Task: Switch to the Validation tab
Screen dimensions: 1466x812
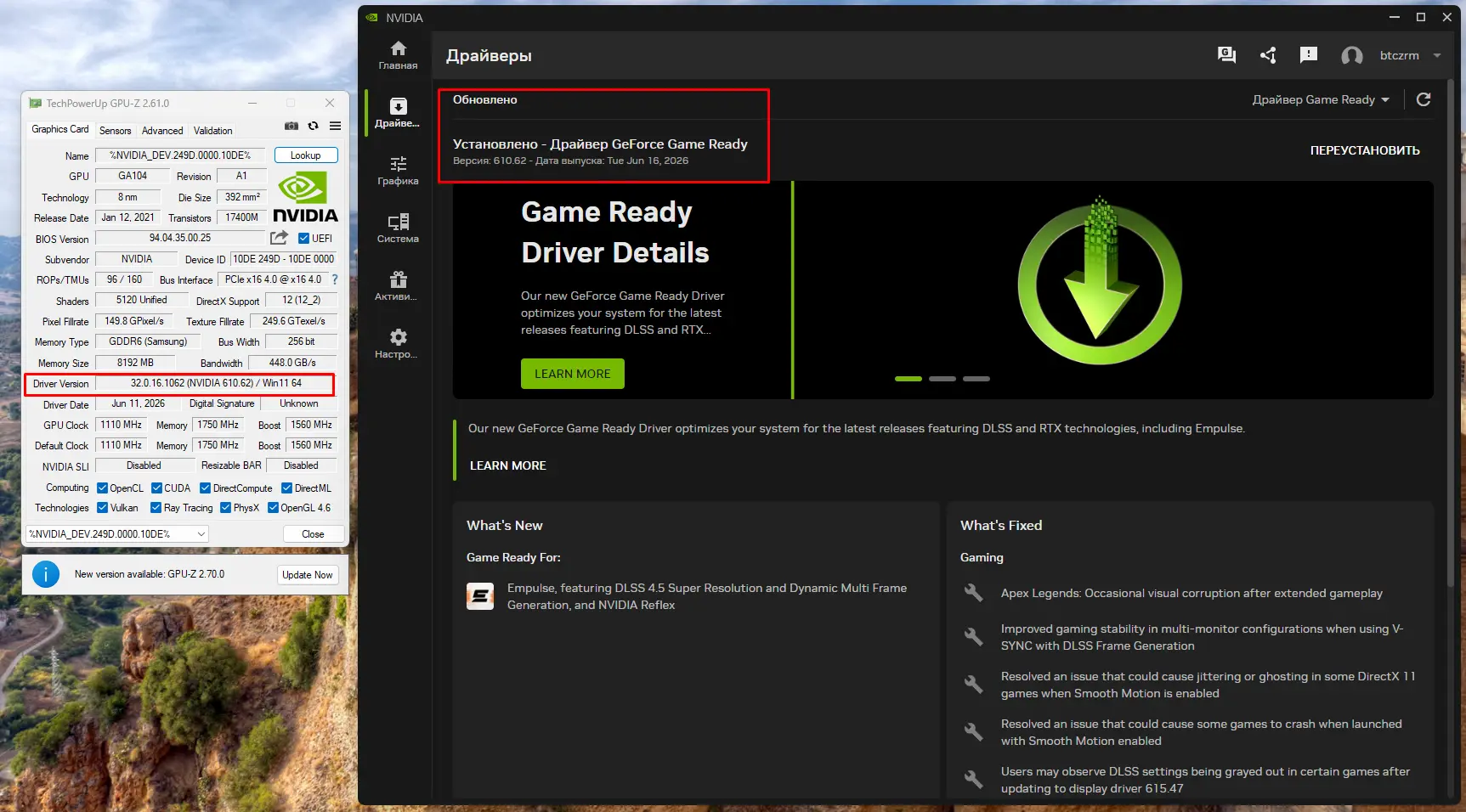Action: coord(212,131)
